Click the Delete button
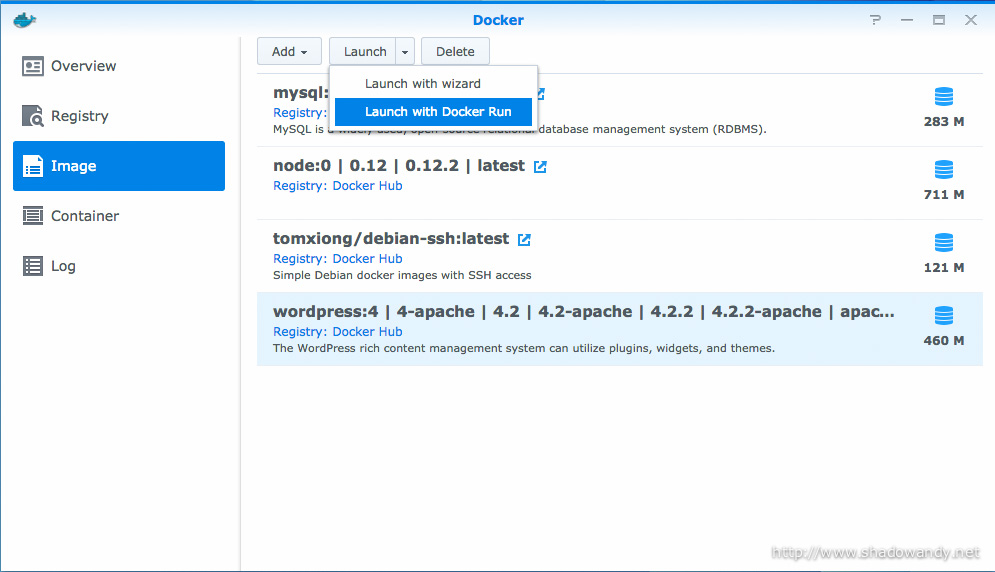 [x=455, y=51]
